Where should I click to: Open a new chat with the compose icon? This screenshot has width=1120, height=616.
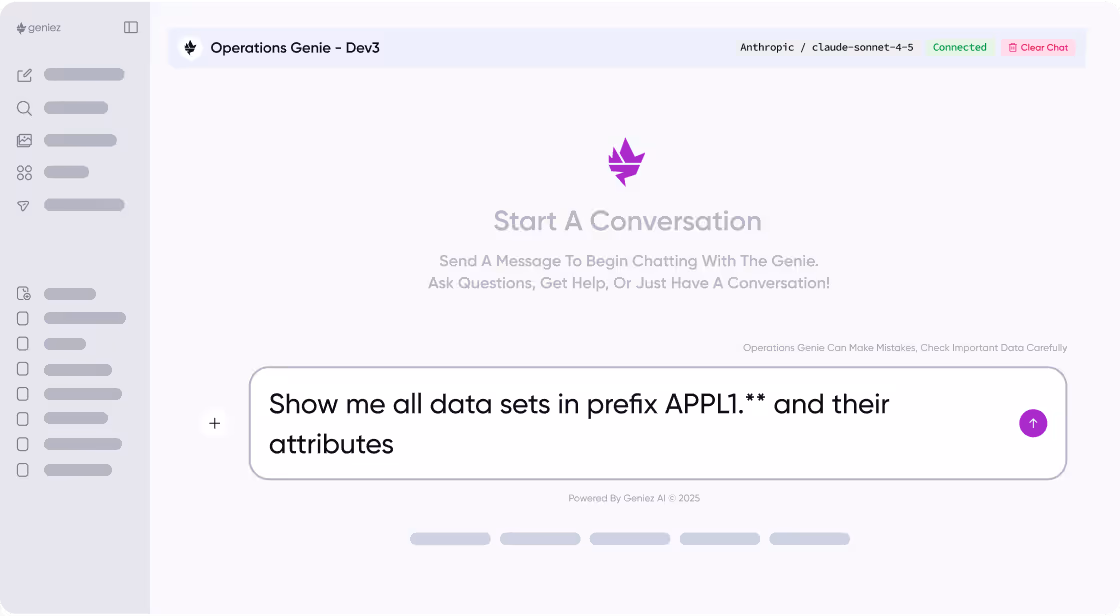(24, 74)
